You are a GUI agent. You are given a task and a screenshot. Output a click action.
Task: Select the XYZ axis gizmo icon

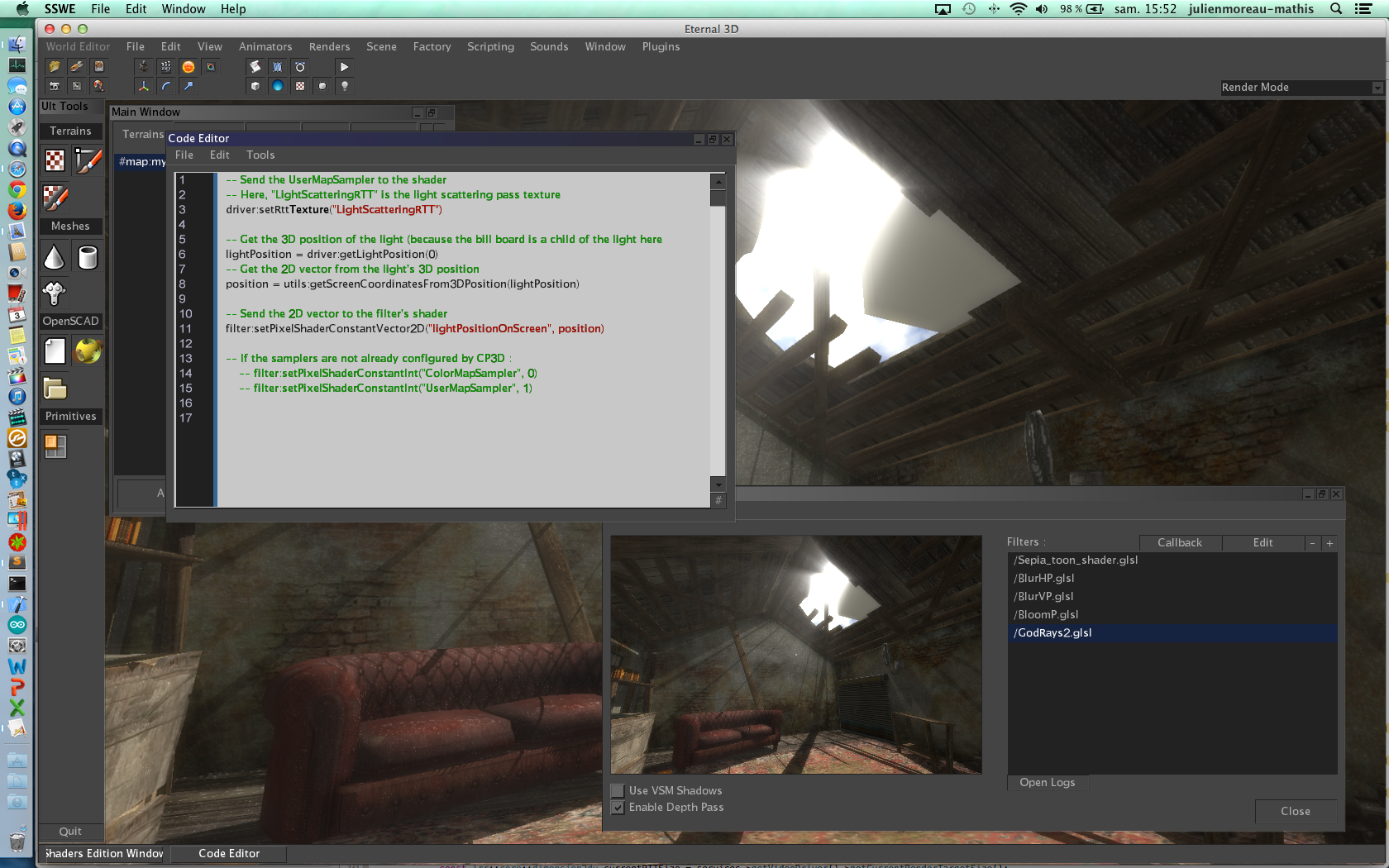144,85
